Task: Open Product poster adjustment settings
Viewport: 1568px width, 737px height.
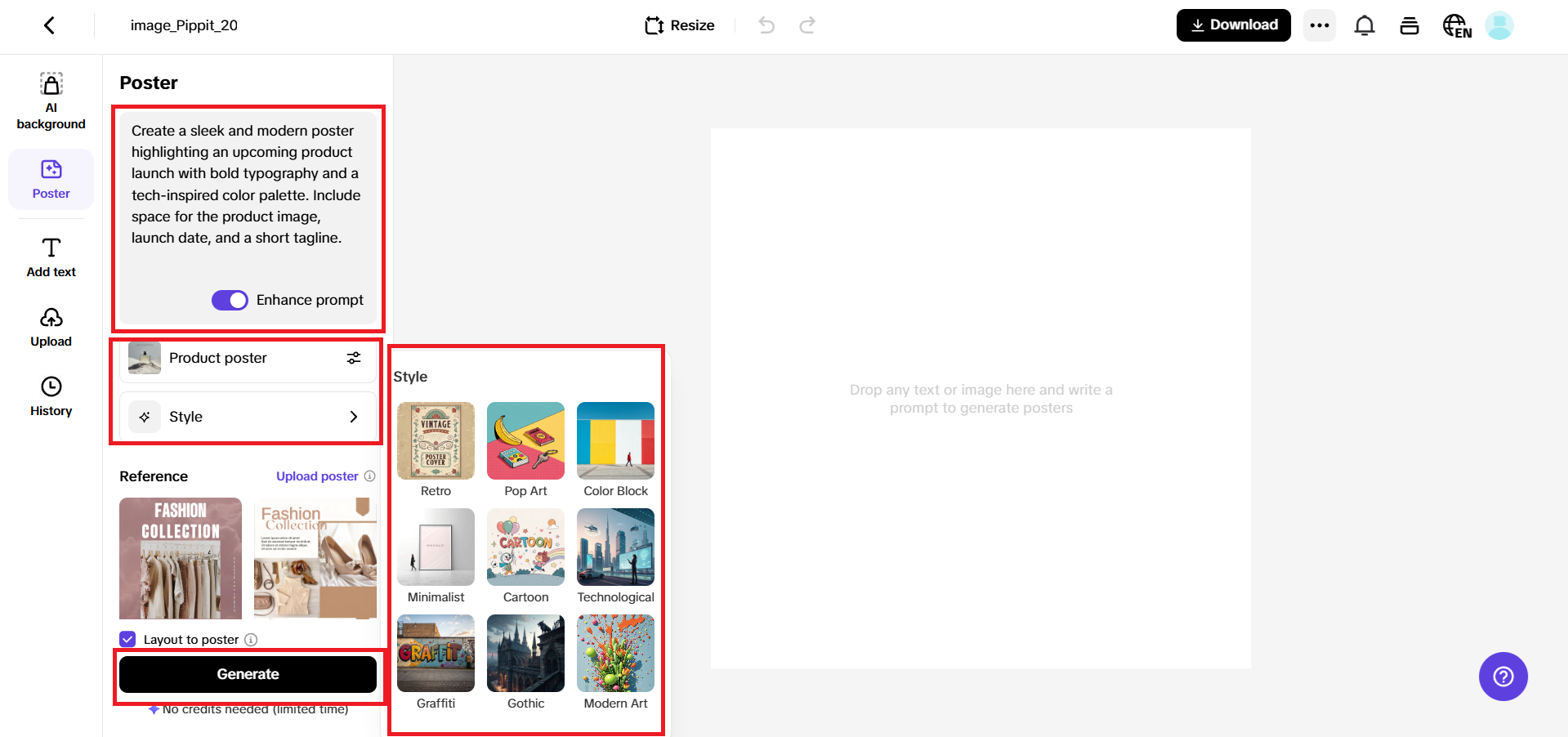Action: point(353,357)
